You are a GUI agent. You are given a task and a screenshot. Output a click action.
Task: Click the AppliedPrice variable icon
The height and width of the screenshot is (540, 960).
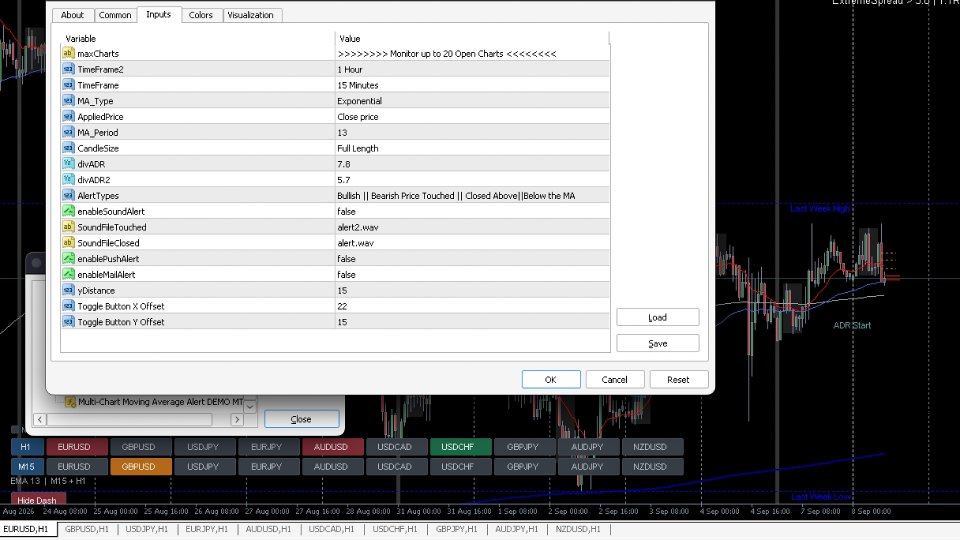[x=68, y=116]
